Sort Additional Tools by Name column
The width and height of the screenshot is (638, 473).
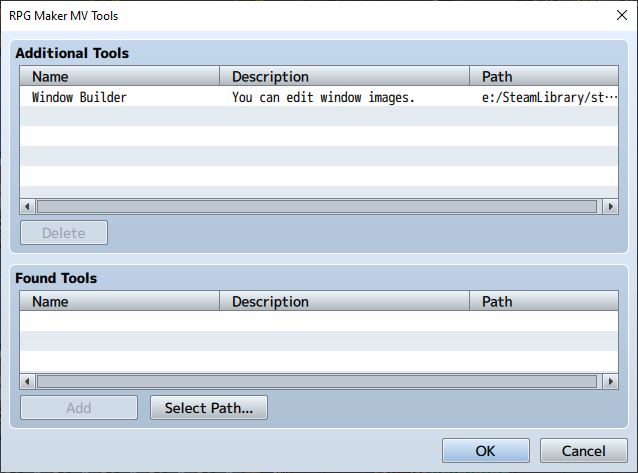point(120,76)
